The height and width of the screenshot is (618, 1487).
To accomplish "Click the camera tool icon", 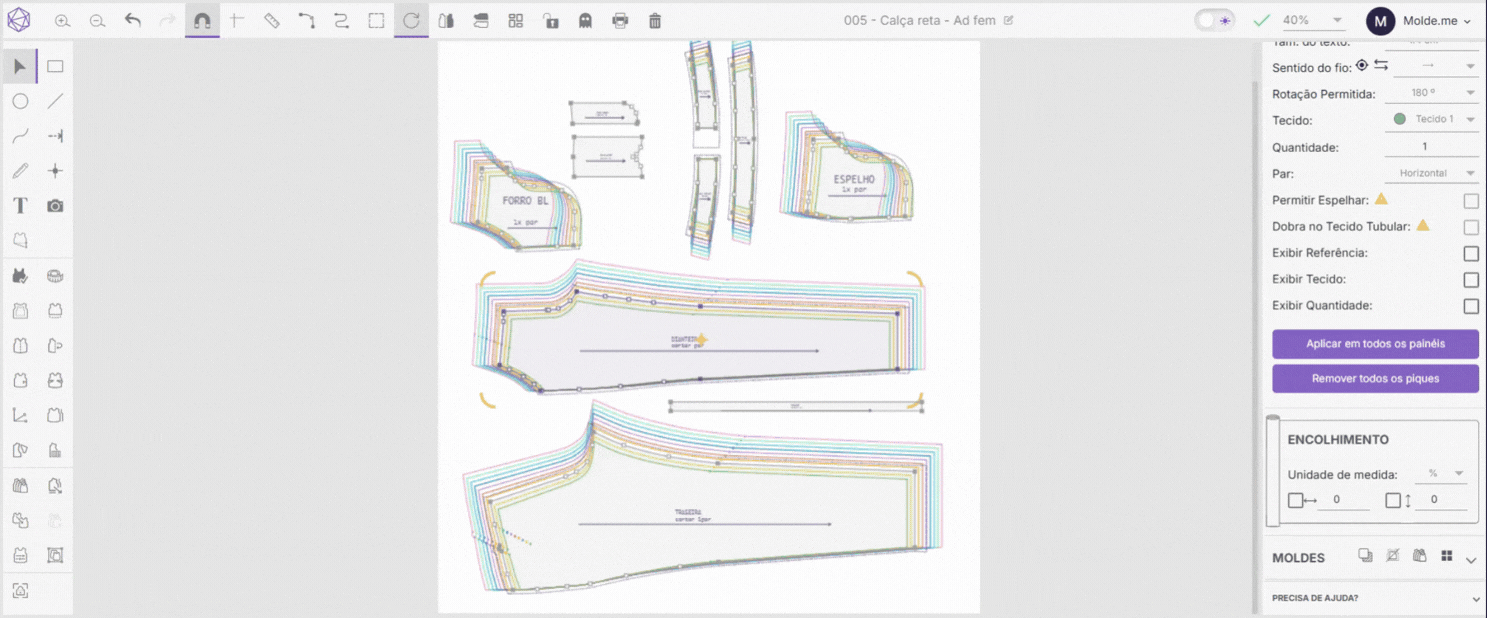I will tap(55, 206).
